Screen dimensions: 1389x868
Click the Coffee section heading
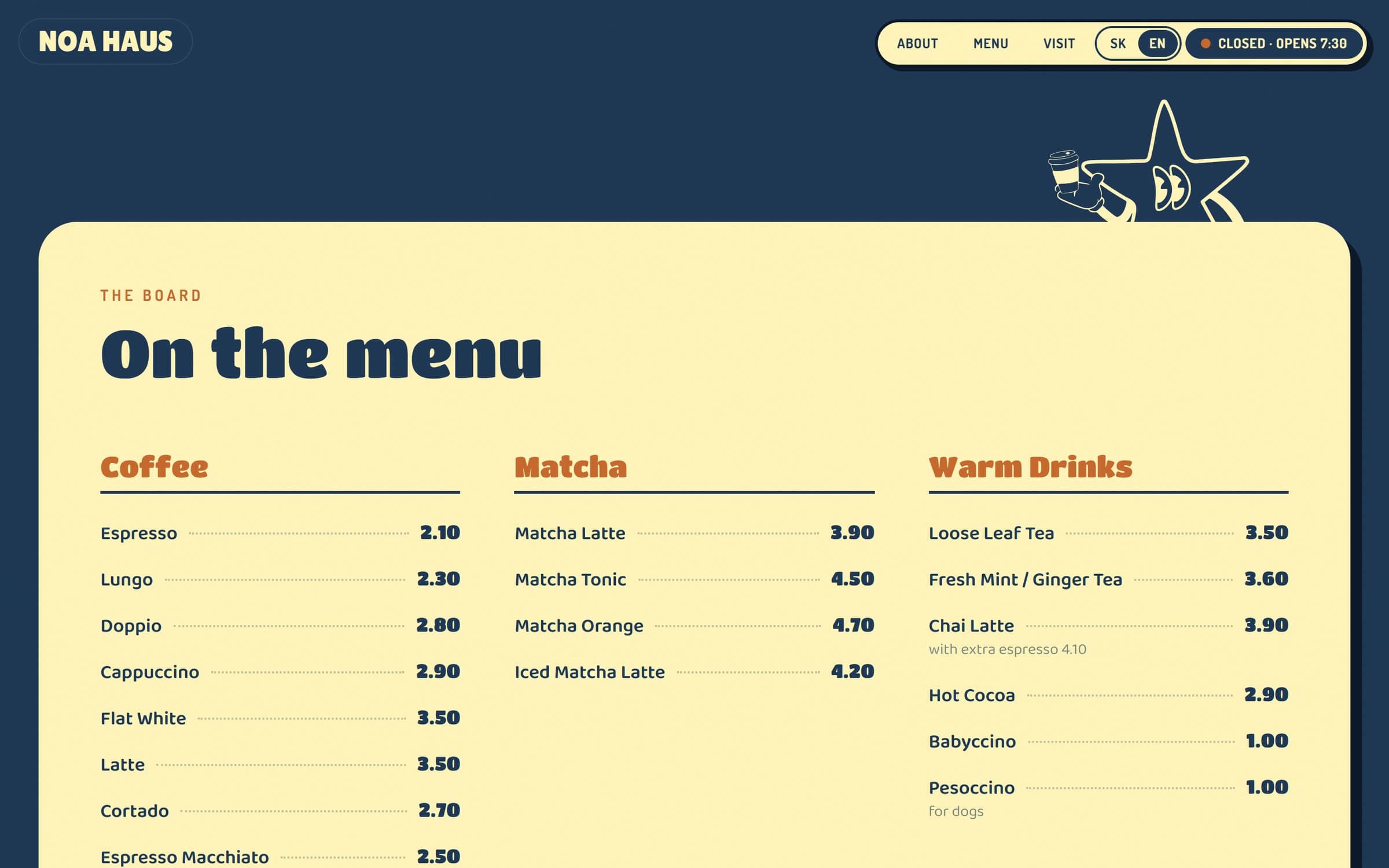pos(154,467)
